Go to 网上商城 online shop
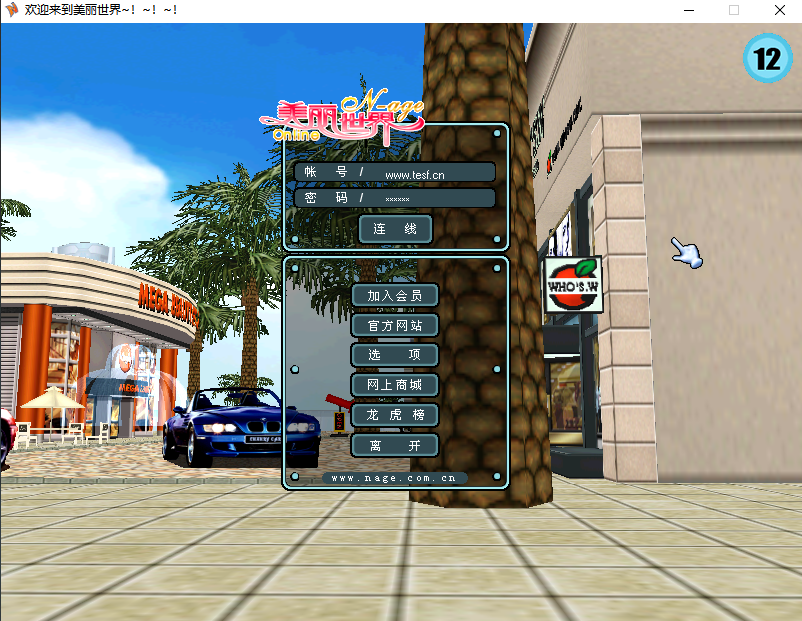The height and width of the screenshot is (621, 802). pyautogui.click(x=395, y=385)
